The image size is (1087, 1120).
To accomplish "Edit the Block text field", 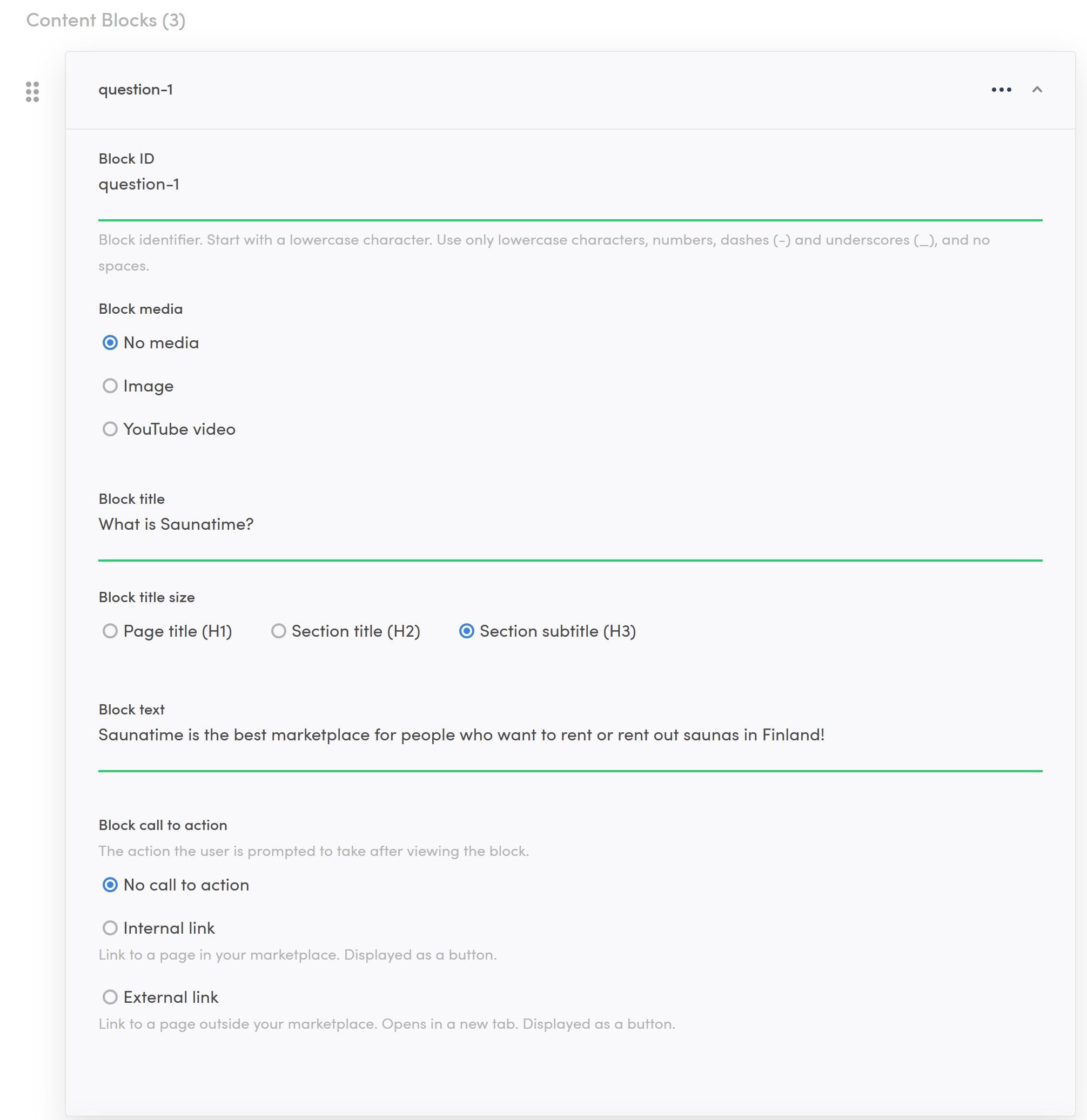I will (x=569, y=736).
